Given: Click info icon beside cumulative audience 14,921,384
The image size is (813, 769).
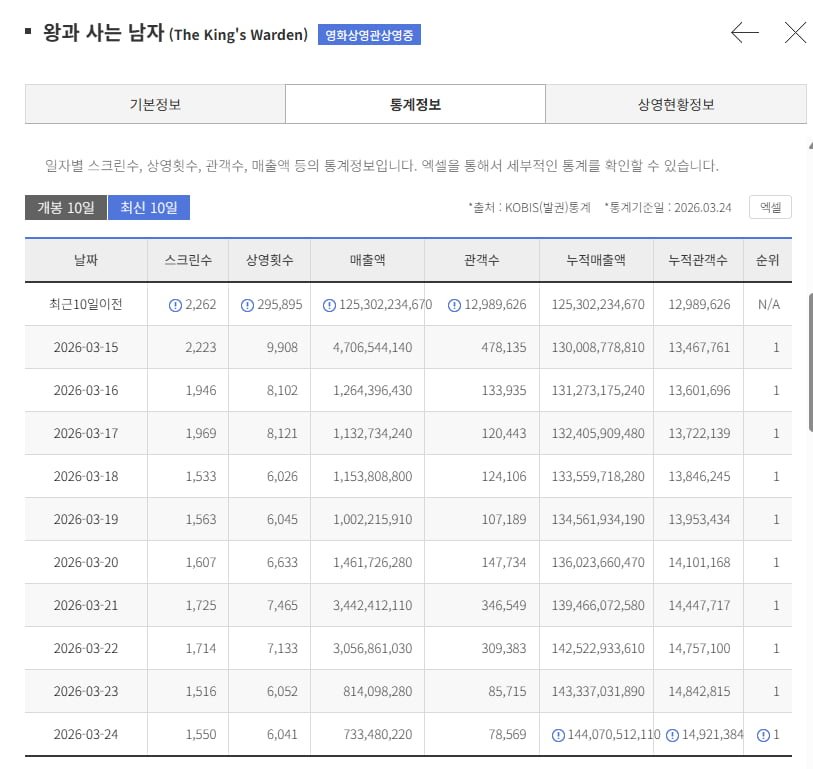Looking at the screenshot, I should (x=673, y=735).
